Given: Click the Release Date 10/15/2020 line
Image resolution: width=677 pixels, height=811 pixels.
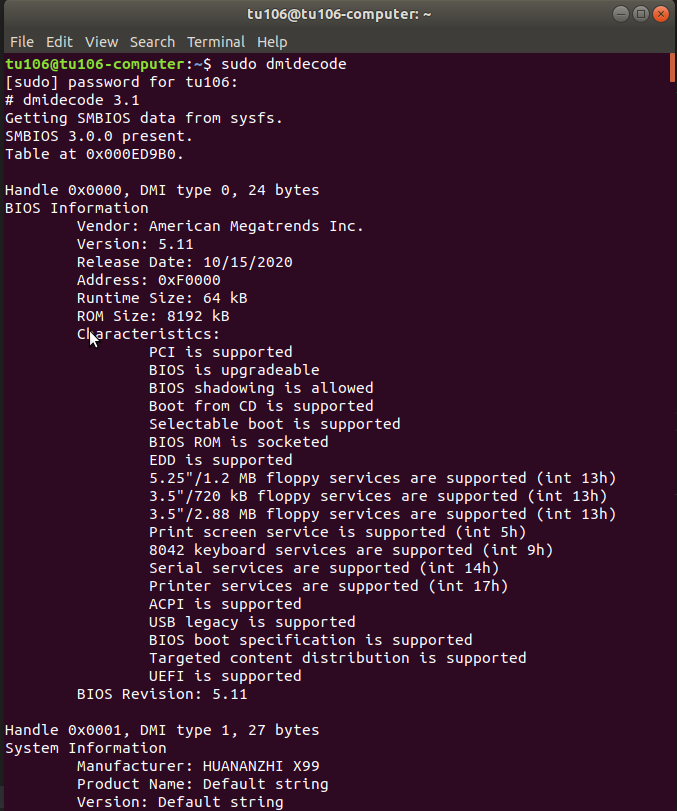Looking at the screenshot, I should pyautogui.click(x=185, y=262).
